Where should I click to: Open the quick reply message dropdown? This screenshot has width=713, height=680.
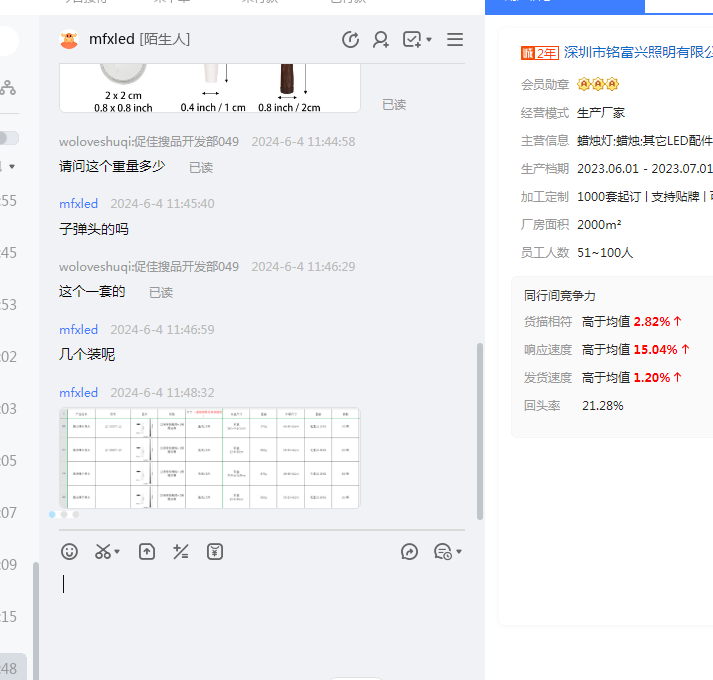pos(448,551)
